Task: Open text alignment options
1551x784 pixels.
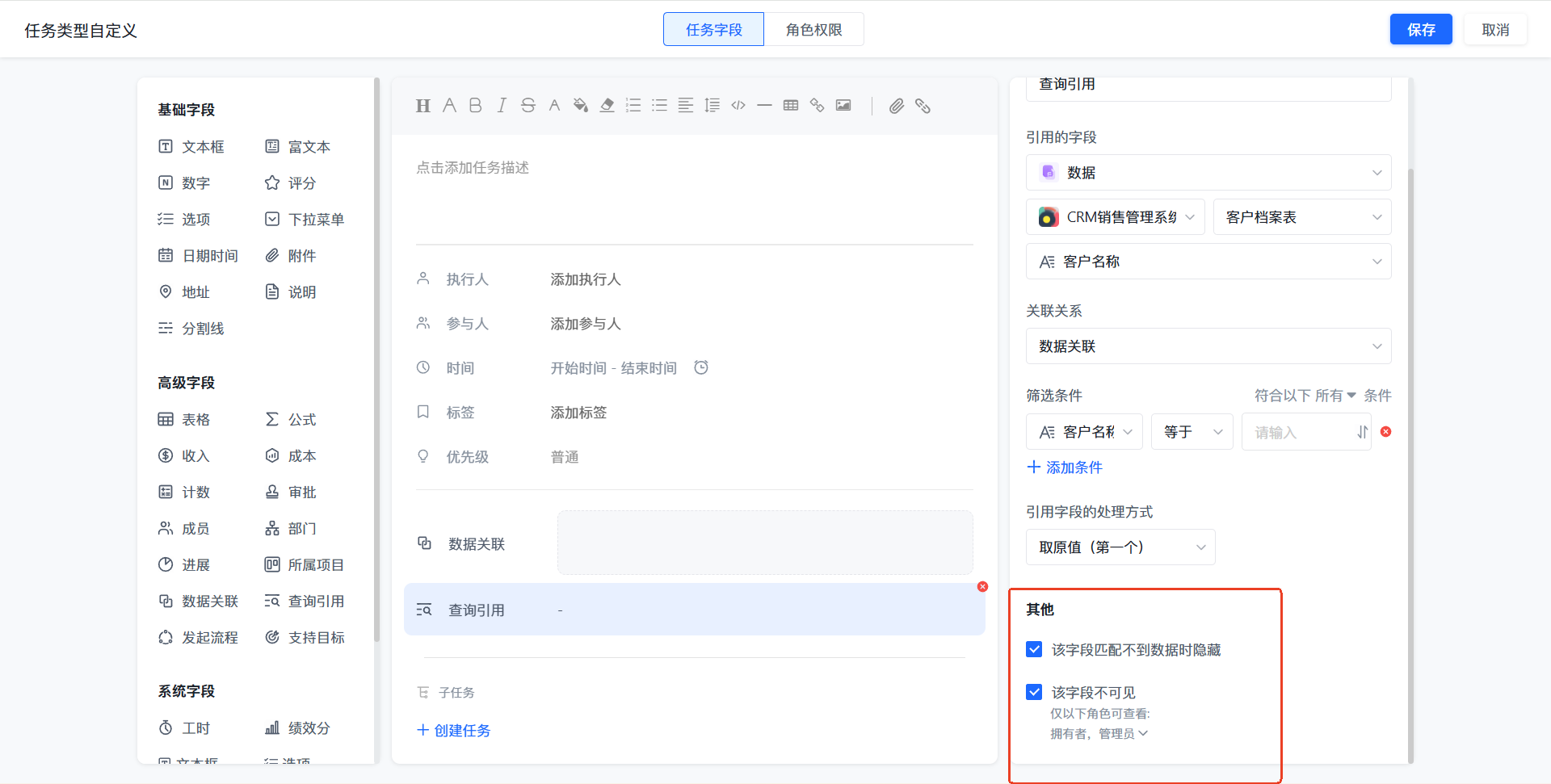Action: (686, 106)
